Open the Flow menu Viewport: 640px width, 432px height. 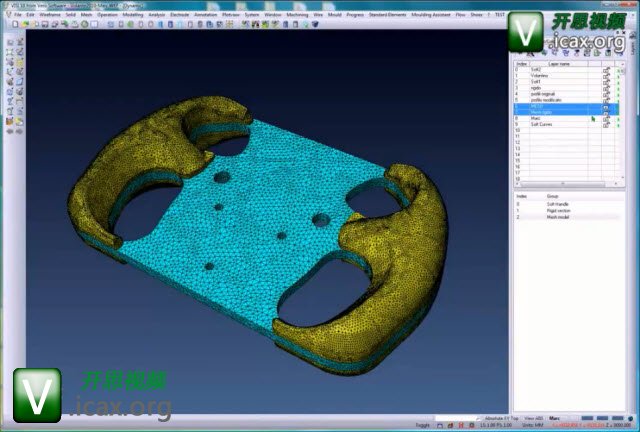(x=460, y=15)
